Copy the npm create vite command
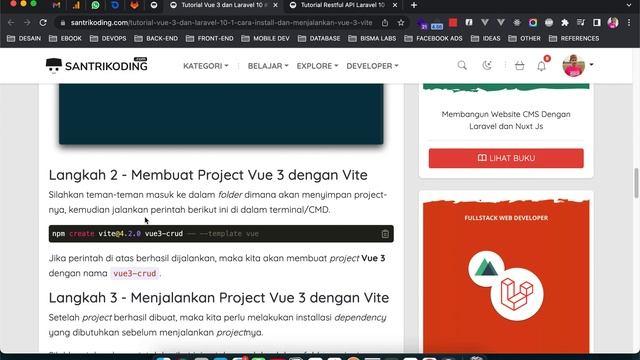This screenshot has height=360, width=640. click(385, 234)
